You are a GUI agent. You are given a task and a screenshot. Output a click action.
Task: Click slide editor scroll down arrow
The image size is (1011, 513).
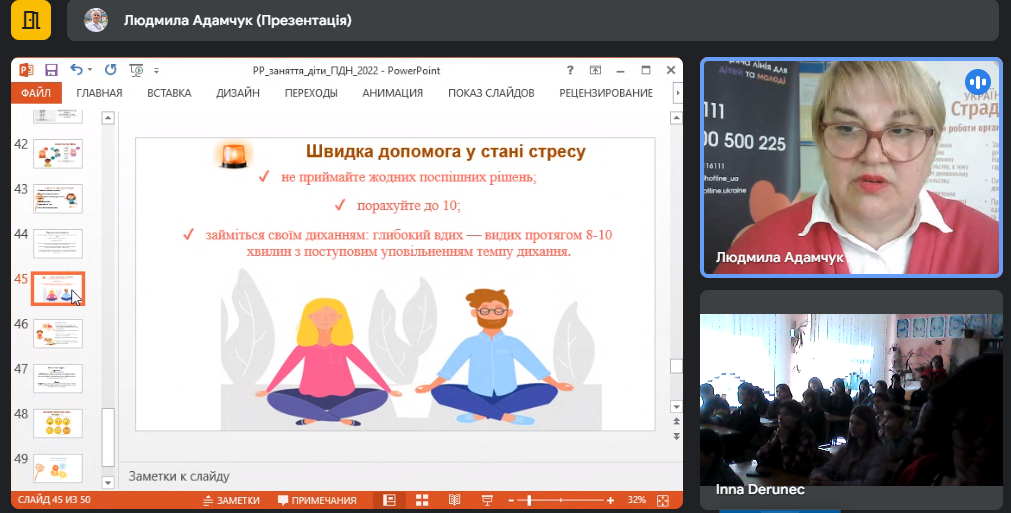coord(676,407)
